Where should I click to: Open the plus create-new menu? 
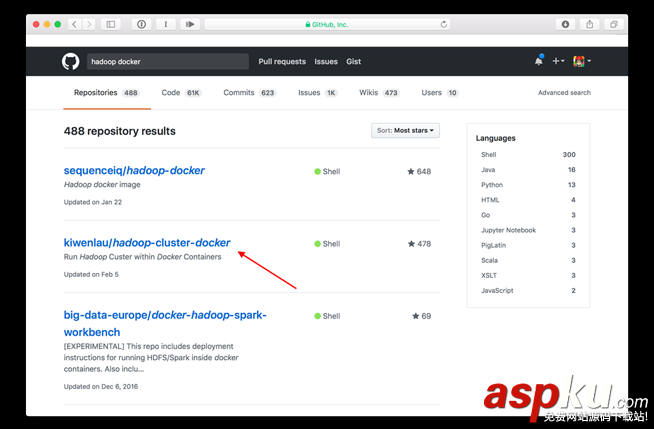(558, 61)
